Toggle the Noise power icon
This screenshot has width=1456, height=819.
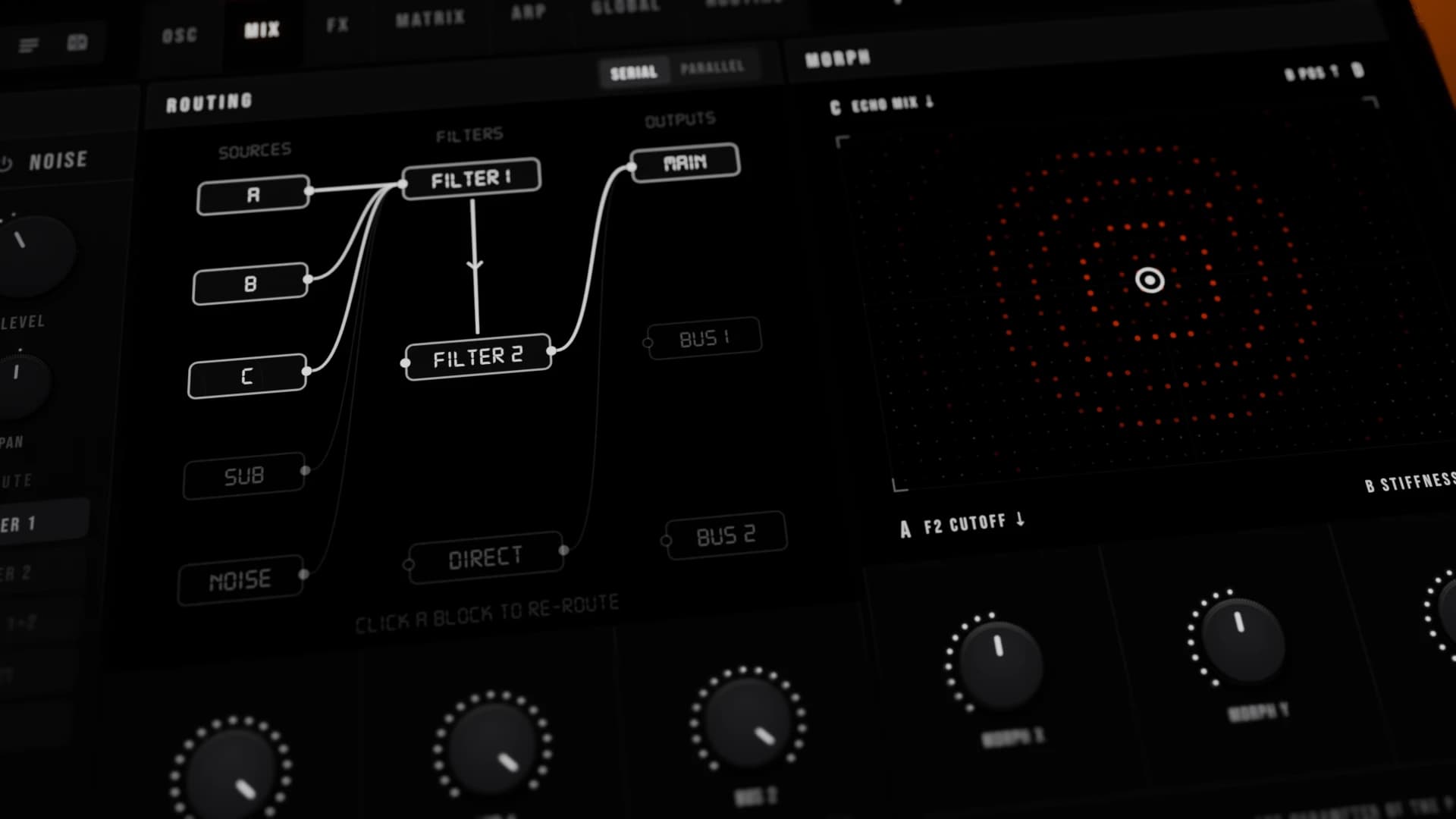click(x=6, y=163)
